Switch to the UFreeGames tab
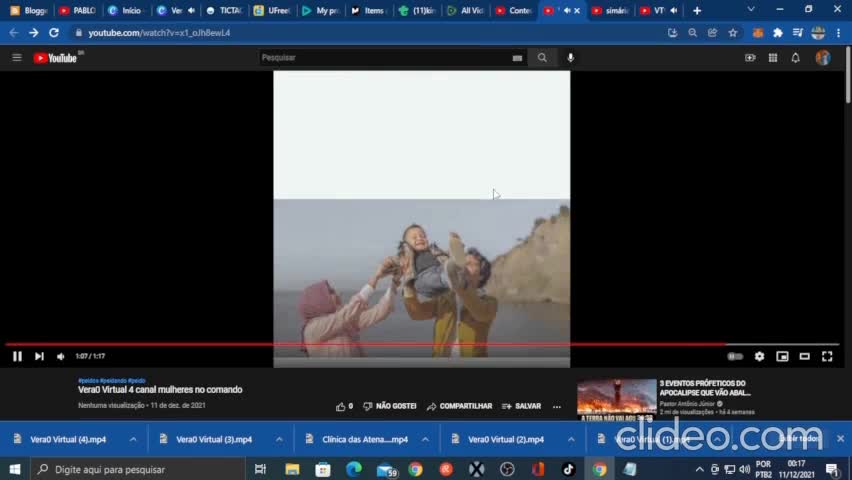The image size is (852, 480). tap(273, 10)
